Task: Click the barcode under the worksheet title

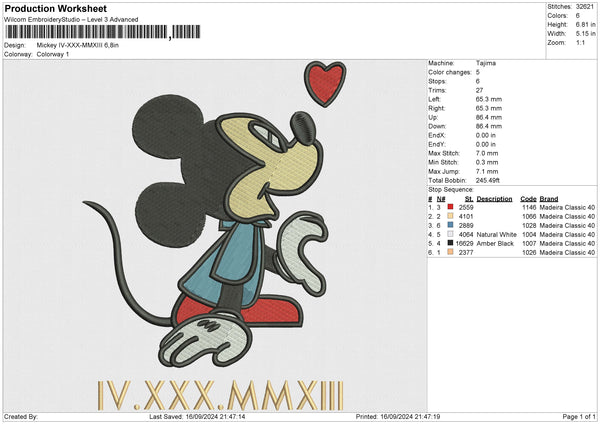Action: pos(86,32)
